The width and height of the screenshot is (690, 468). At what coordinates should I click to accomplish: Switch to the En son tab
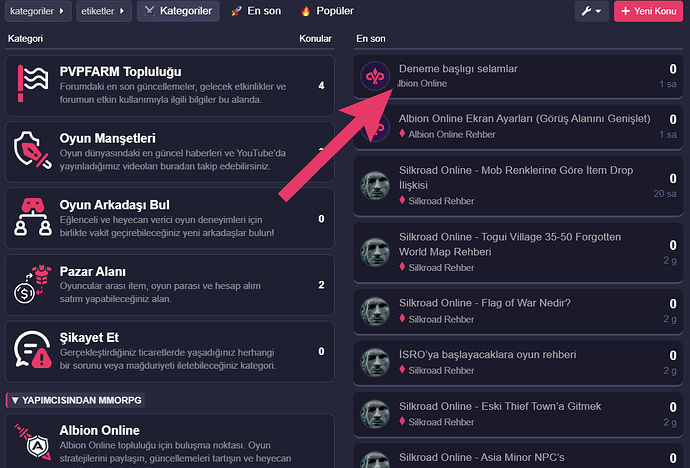coord(256,11)
